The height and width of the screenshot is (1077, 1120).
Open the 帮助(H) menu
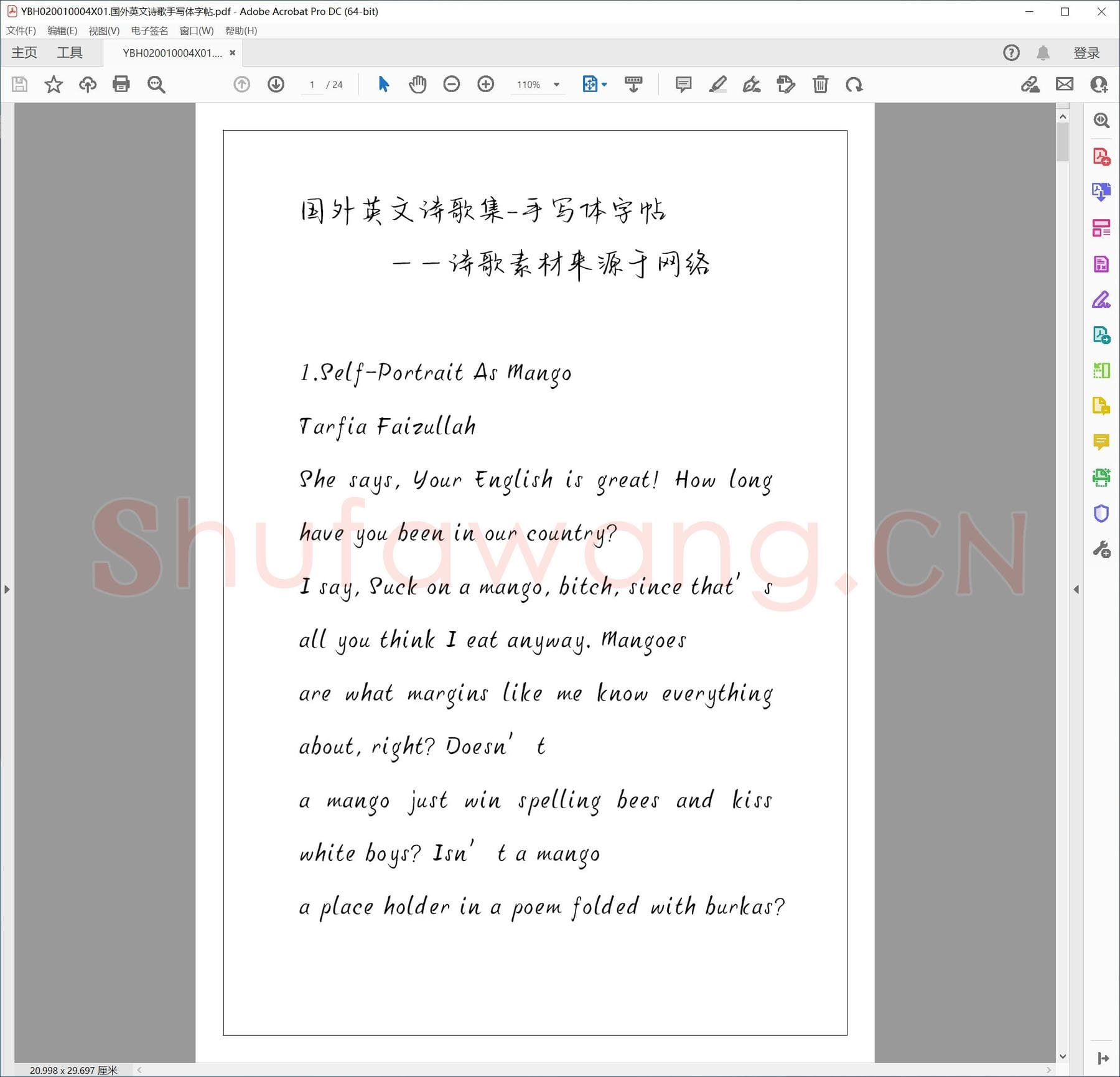[241, 30]
